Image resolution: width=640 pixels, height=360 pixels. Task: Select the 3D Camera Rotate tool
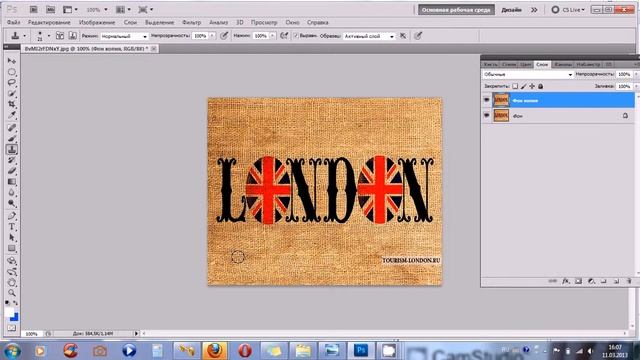[x=11, y=272]
